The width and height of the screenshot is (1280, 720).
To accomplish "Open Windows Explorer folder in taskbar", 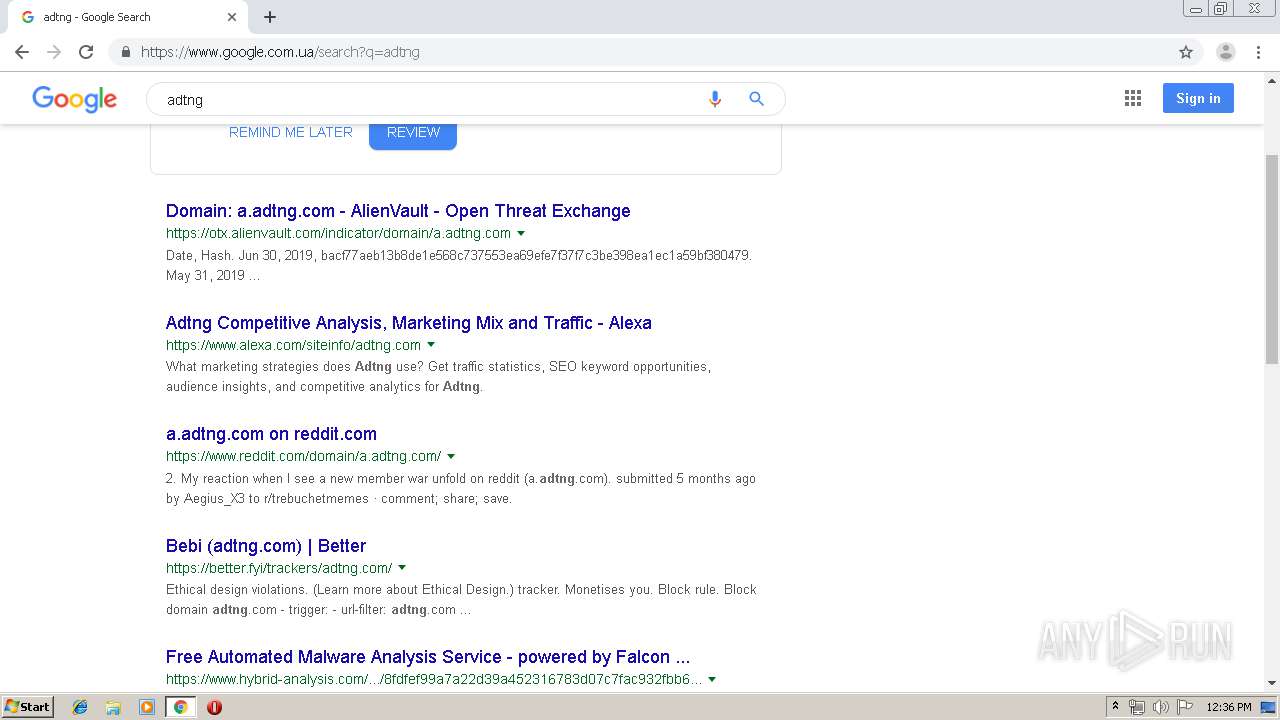I will click(x=113, y=707).
